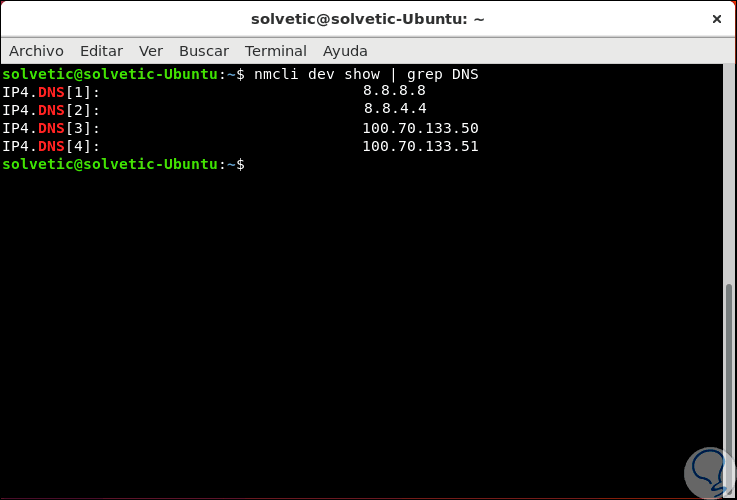Click the IP4.DNS[4]: label

pyautogui.click(x=51, y=147)
